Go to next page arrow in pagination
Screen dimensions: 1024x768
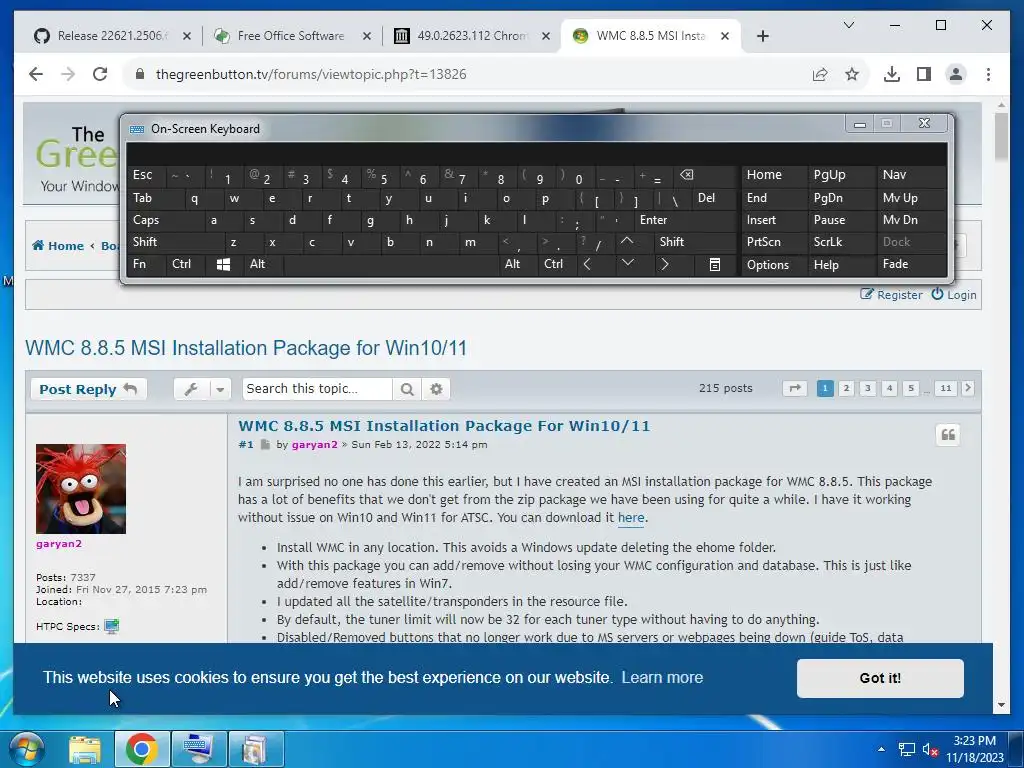tap(968, 389)
